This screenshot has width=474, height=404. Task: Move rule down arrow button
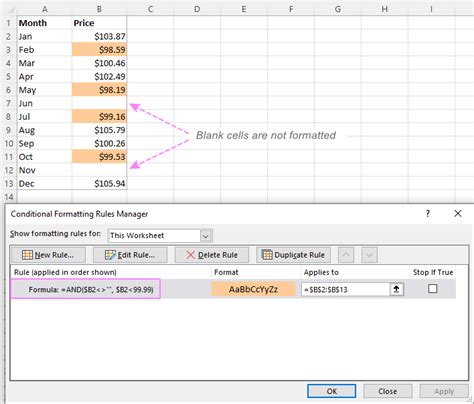point(369,255)
